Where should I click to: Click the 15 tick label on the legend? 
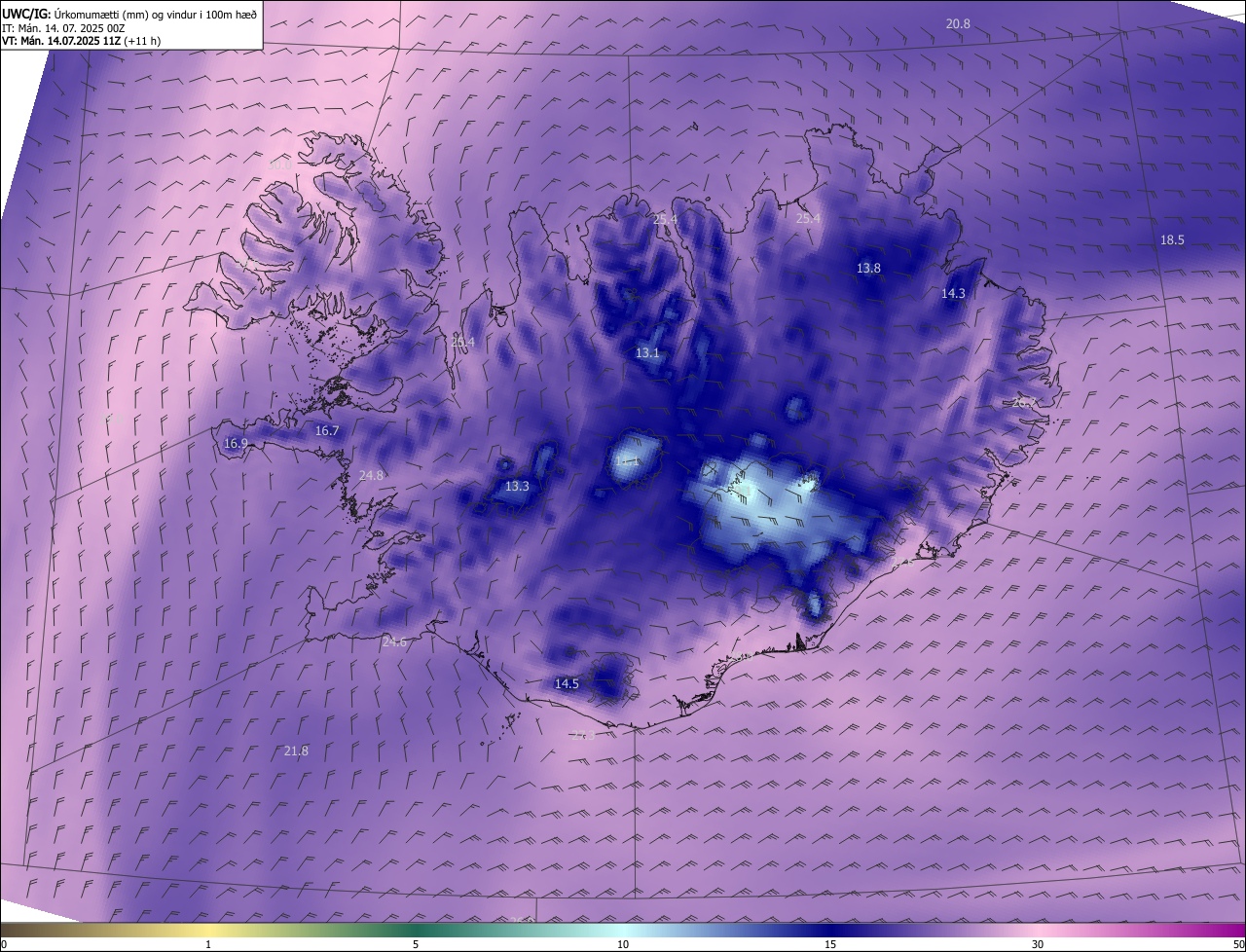830,944
